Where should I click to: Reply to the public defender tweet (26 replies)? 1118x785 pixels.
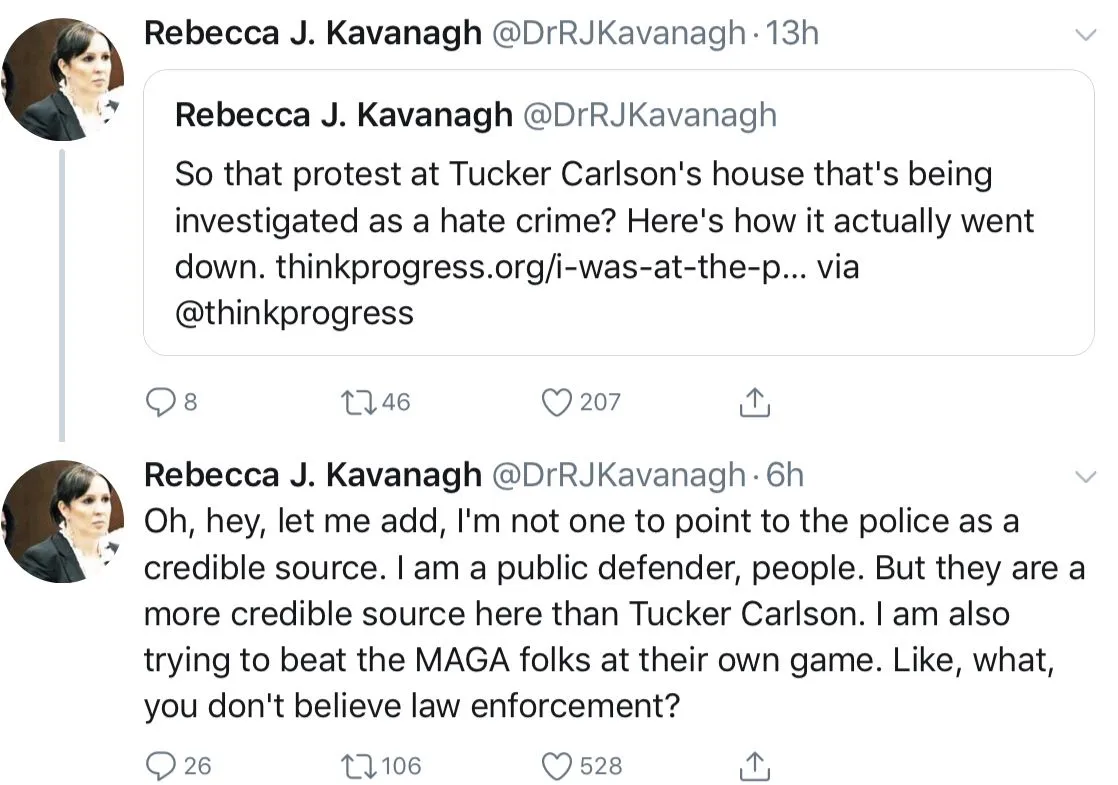tap(160, 766)
